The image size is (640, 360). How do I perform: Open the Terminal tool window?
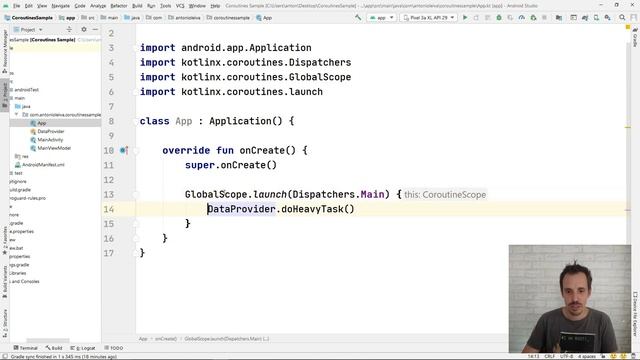pyautogui.click(x=25, y=348)
